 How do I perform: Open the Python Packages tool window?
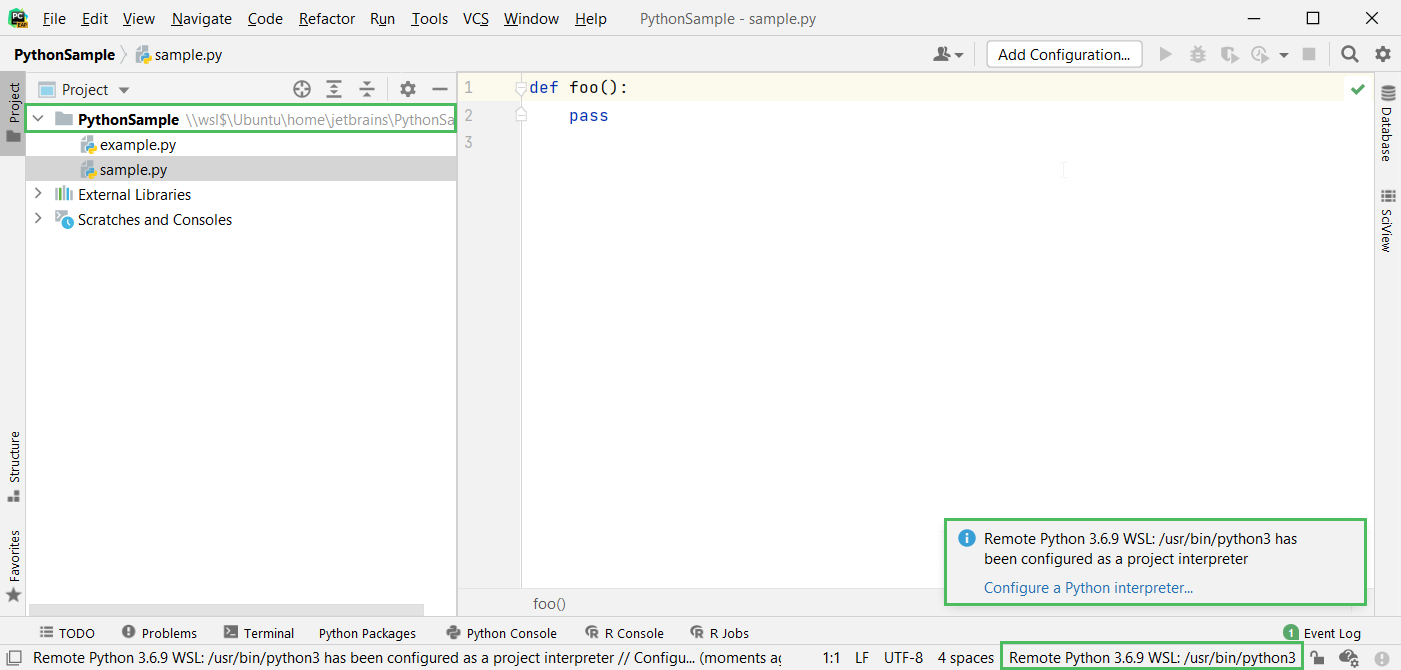[367, 632]
